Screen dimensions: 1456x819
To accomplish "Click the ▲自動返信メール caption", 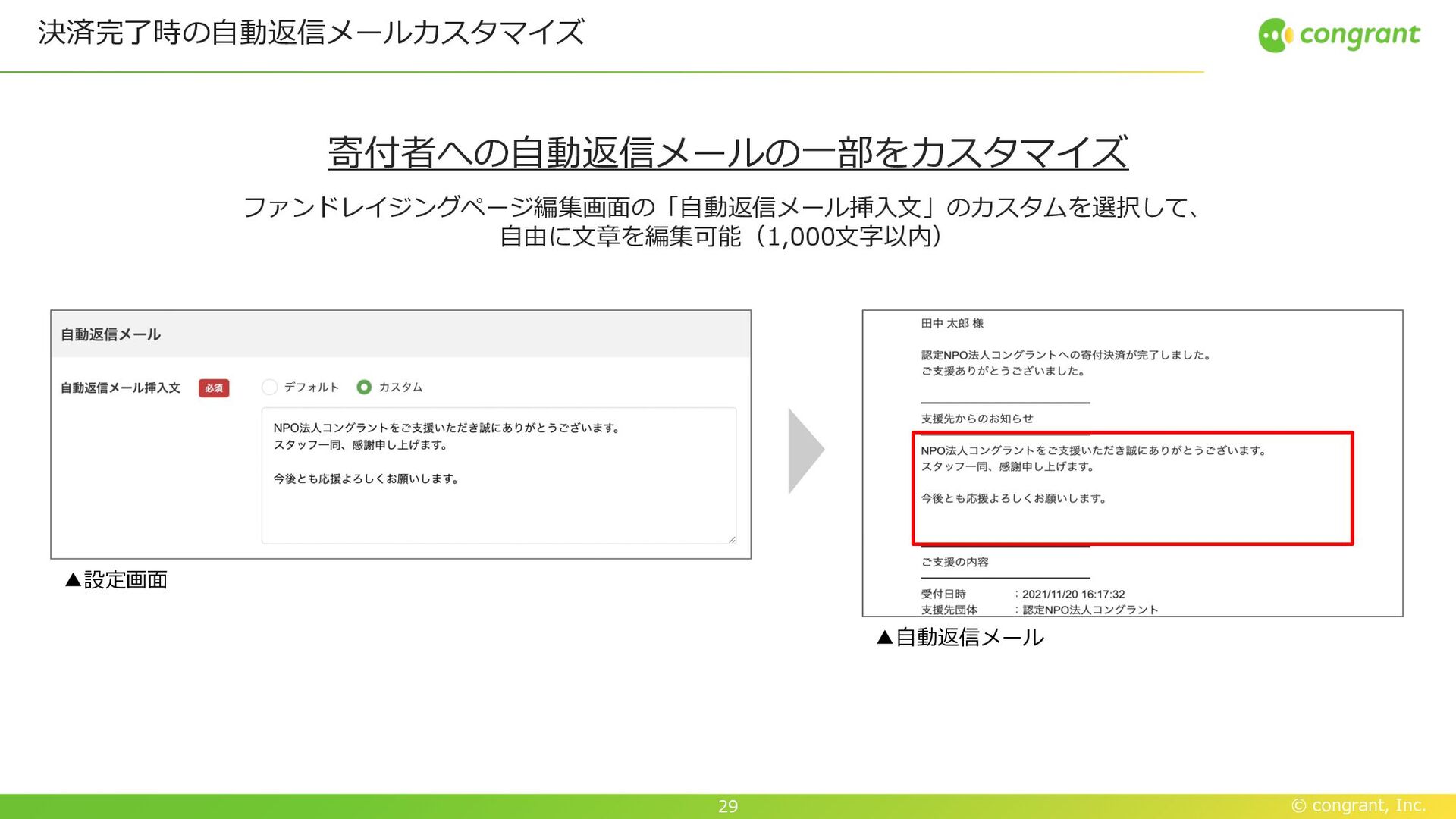I will click(x=960, y=637).
